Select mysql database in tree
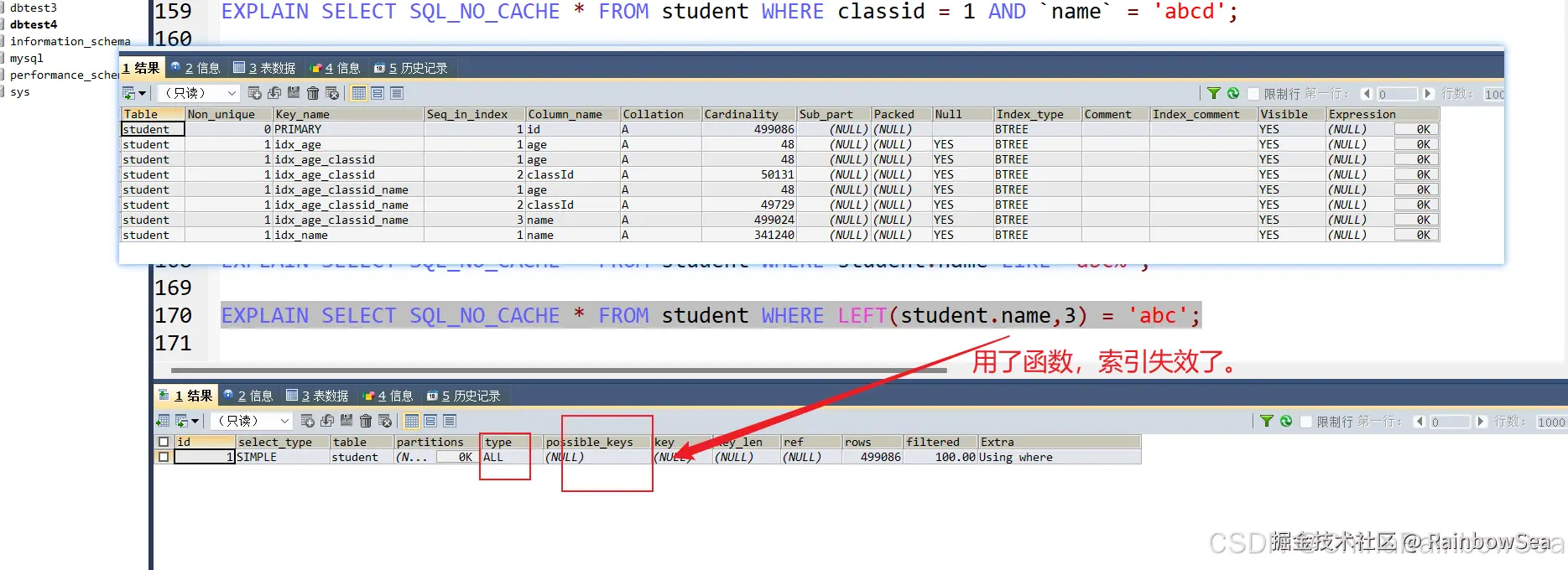This screenshot has height=570, width=1568. [x=26, y=58]
